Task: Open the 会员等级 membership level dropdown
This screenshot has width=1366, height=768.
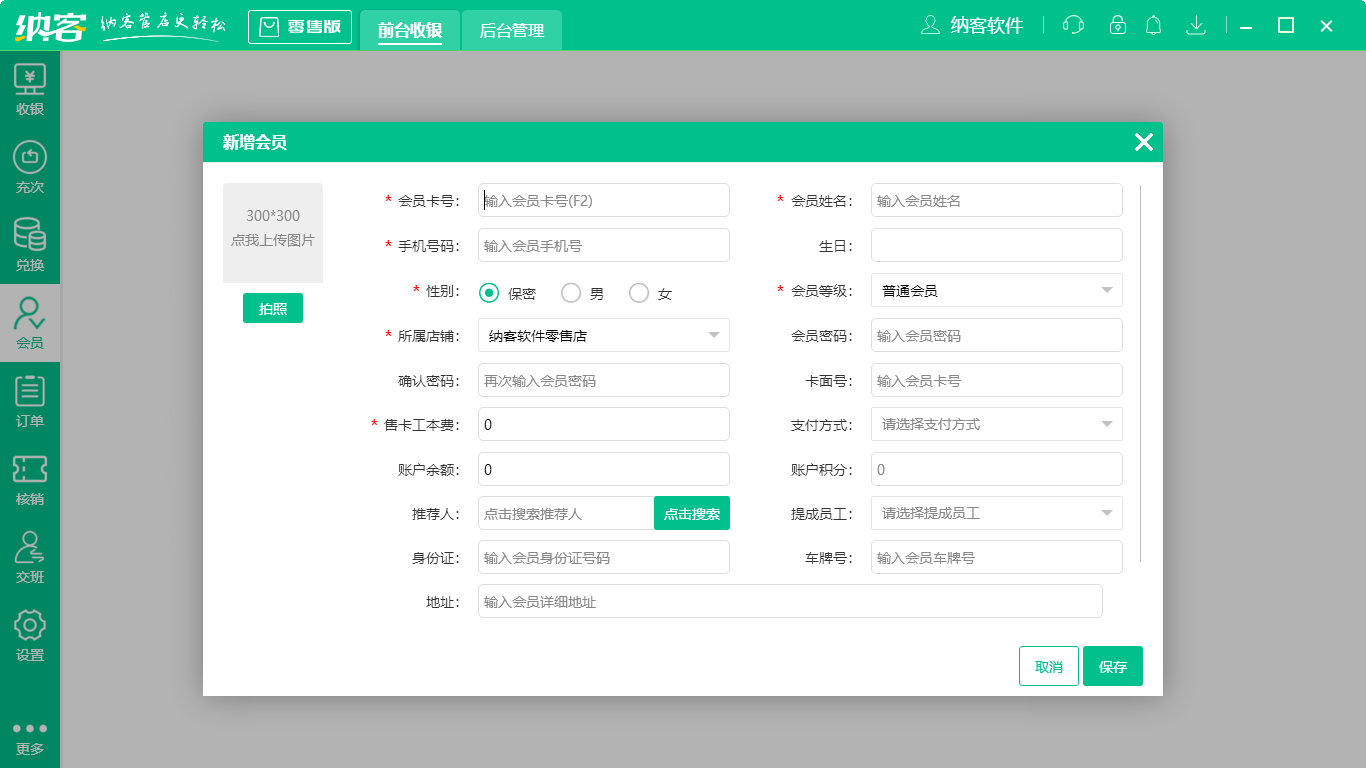Action: click(x=996, y=290)
